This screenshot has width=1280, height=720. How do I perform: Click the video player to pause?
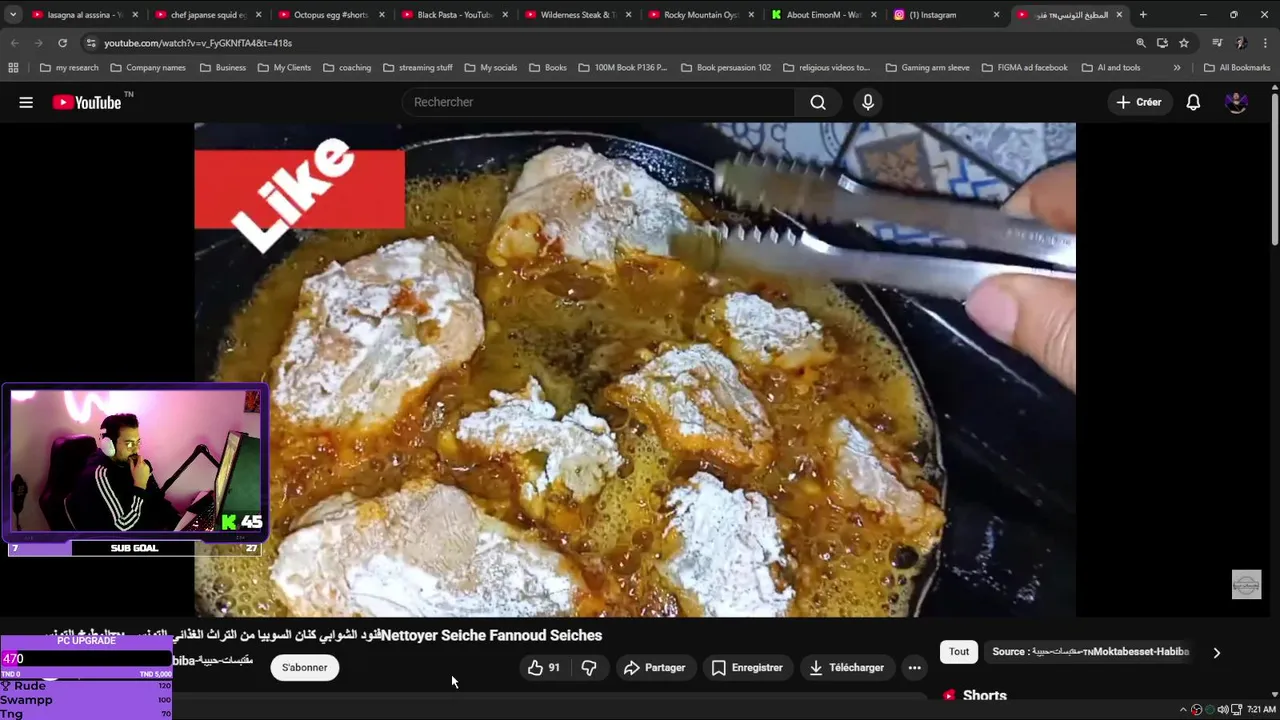click(635, 370)
